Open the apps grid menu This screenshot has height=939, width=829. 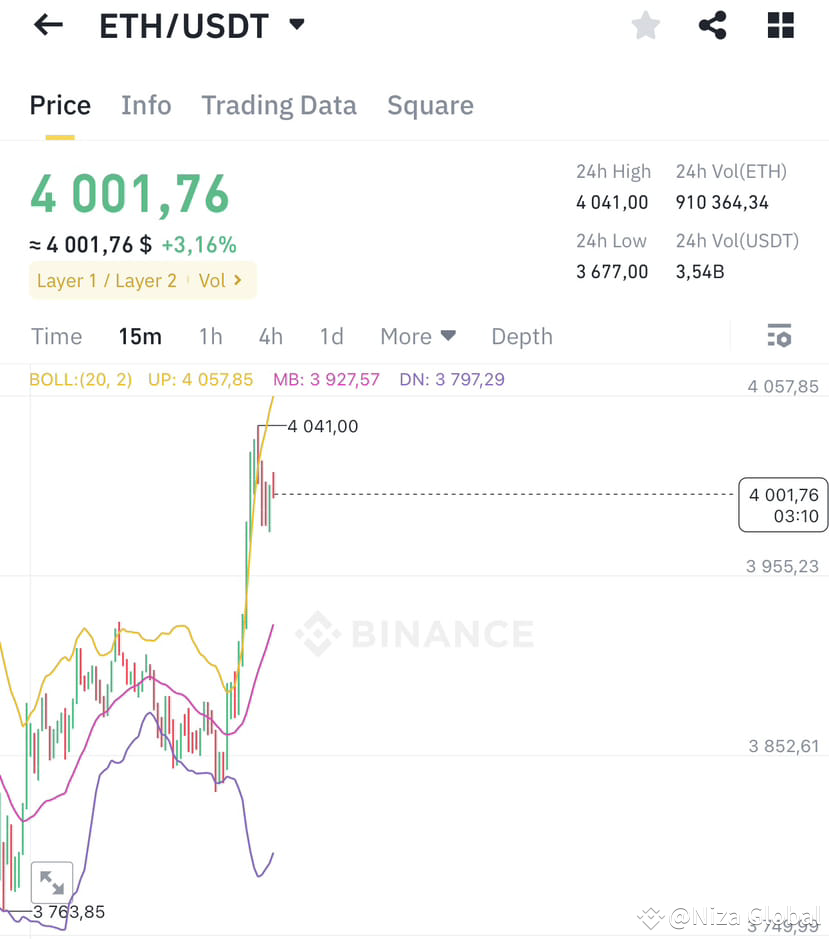coord(780,25)
